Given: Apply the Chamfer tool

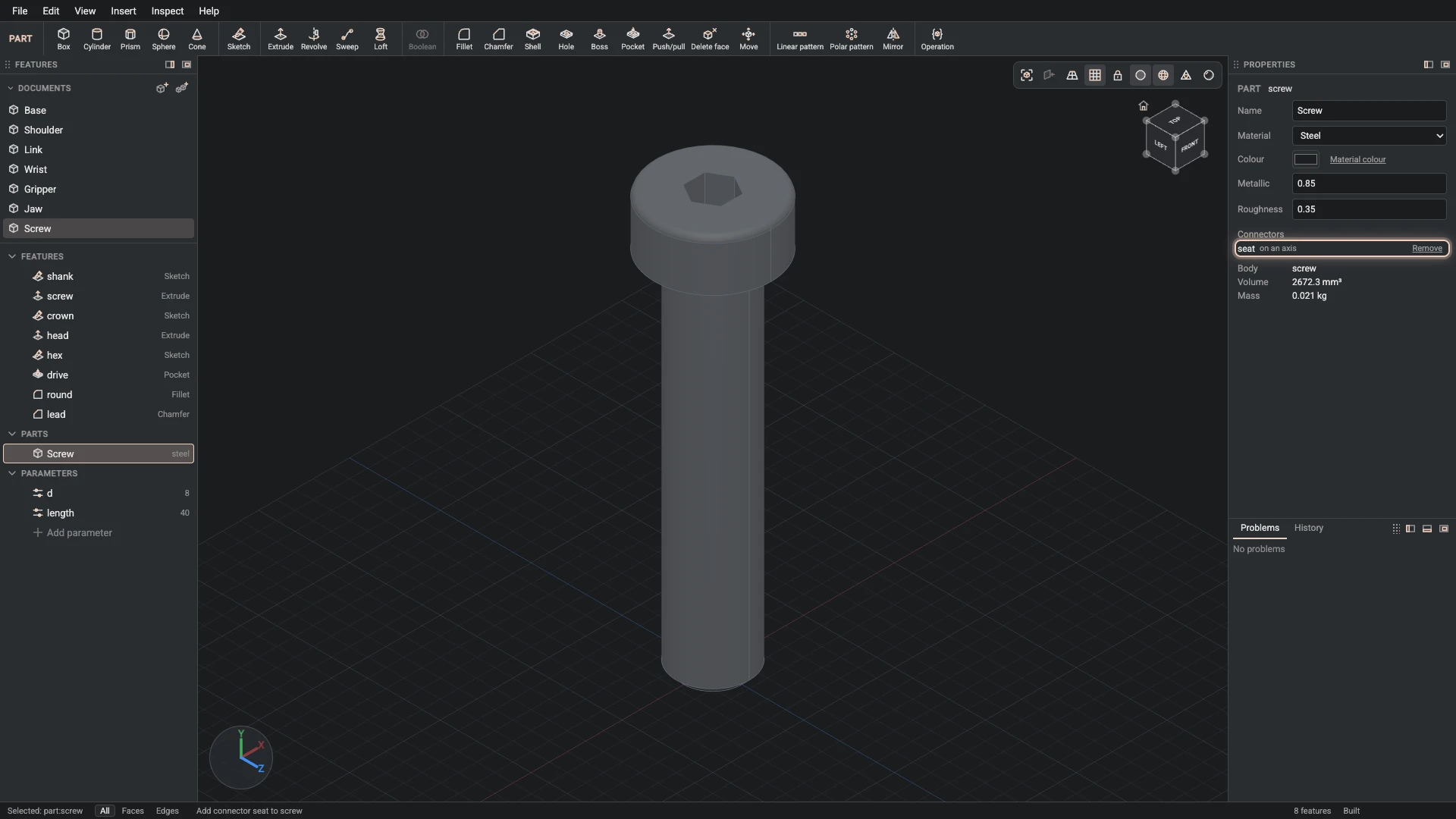Looking at the screenshot, I should (x=498, y=39).
